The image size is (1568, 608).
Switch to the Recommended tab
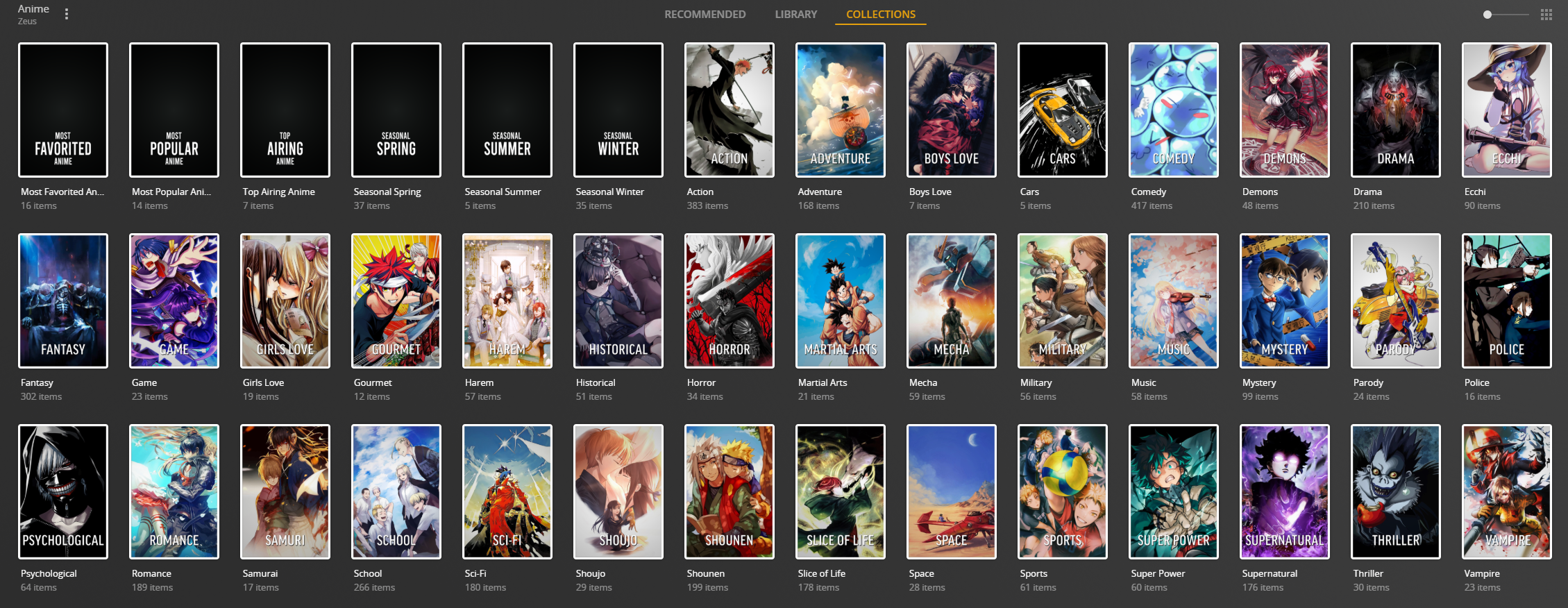pos(705,15)
